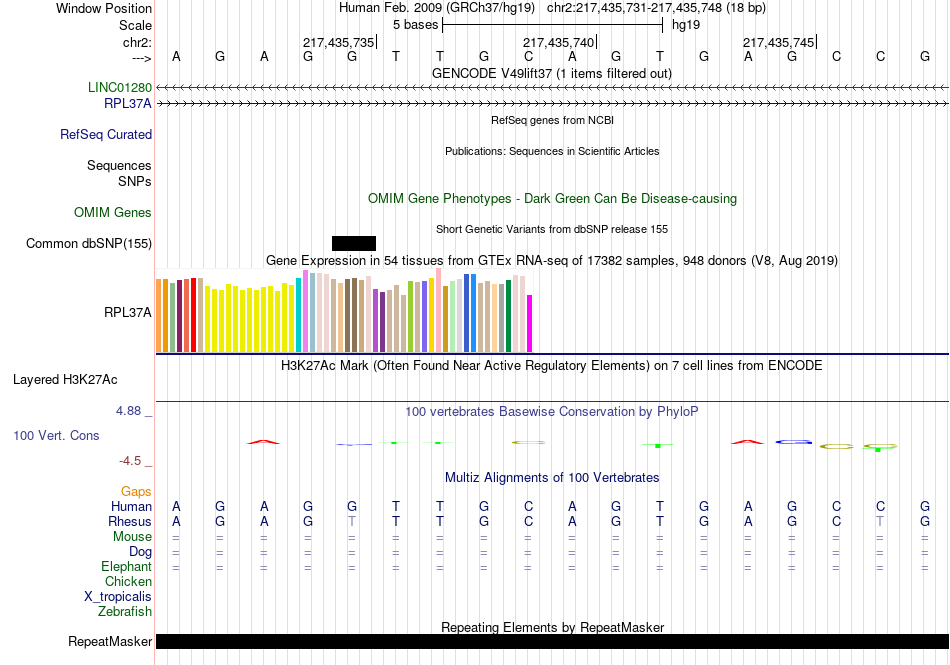Click the green LINC01280 transcript arrow line

[x=553, y=88]
